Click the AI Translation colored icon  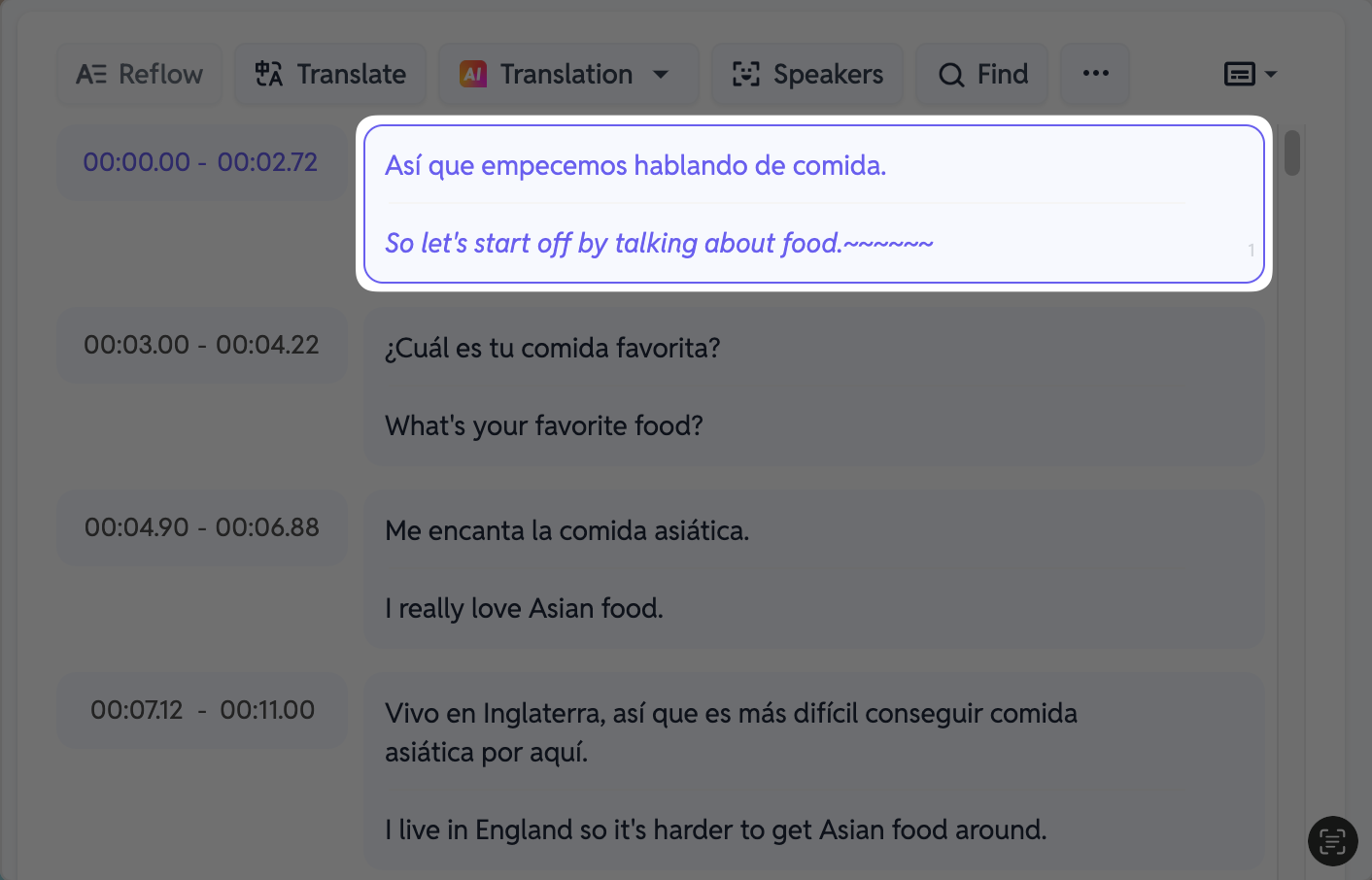tap(473, 74)
